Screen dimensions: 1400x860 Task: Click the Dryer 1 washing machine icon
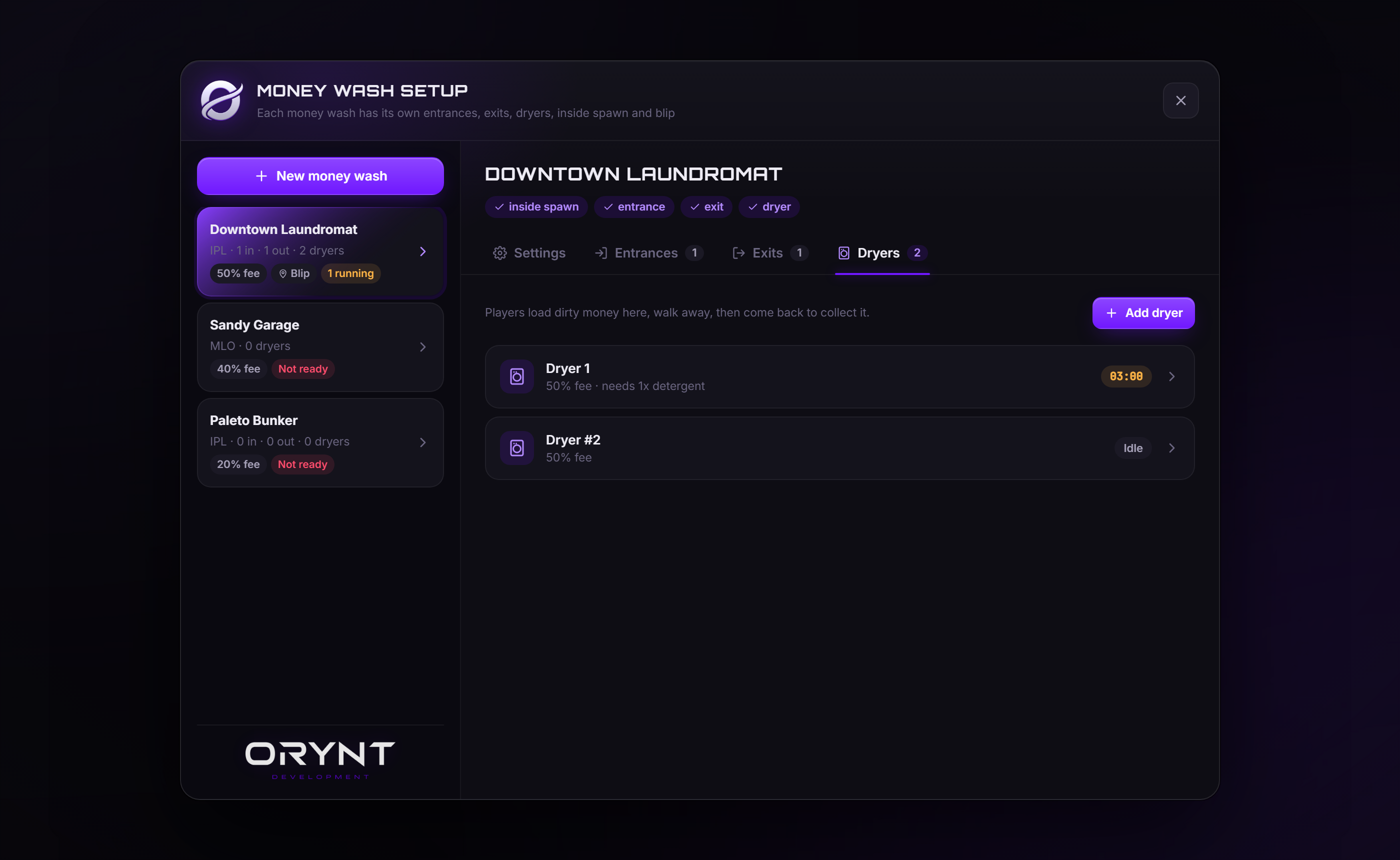(x=517, y=376)
